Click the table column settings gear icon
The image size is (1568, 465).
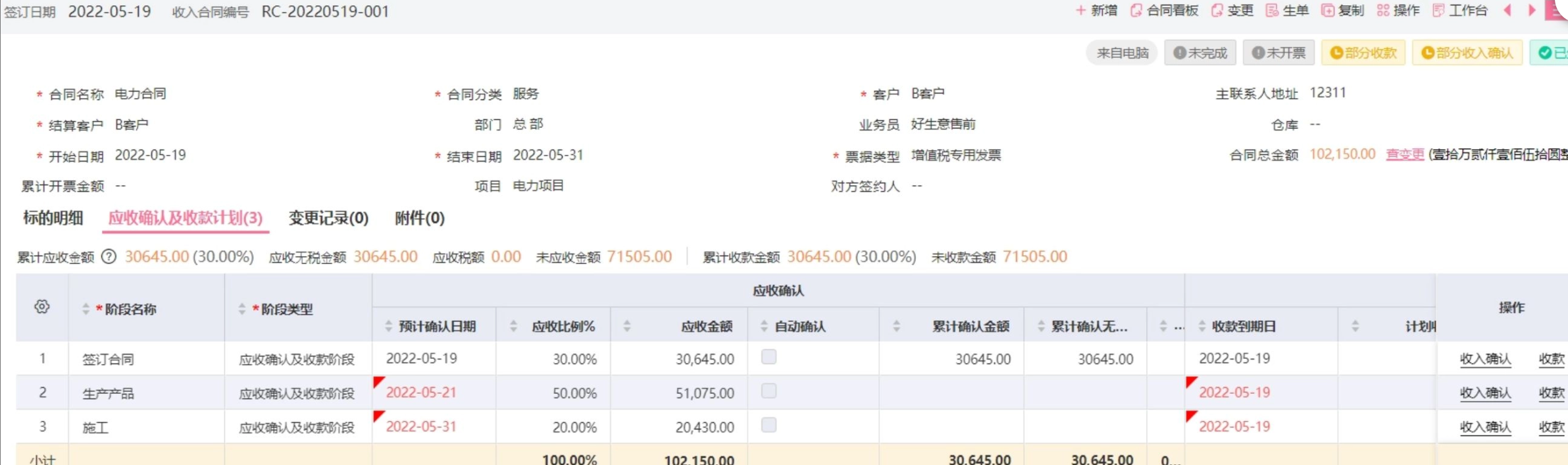click(42, 307)
